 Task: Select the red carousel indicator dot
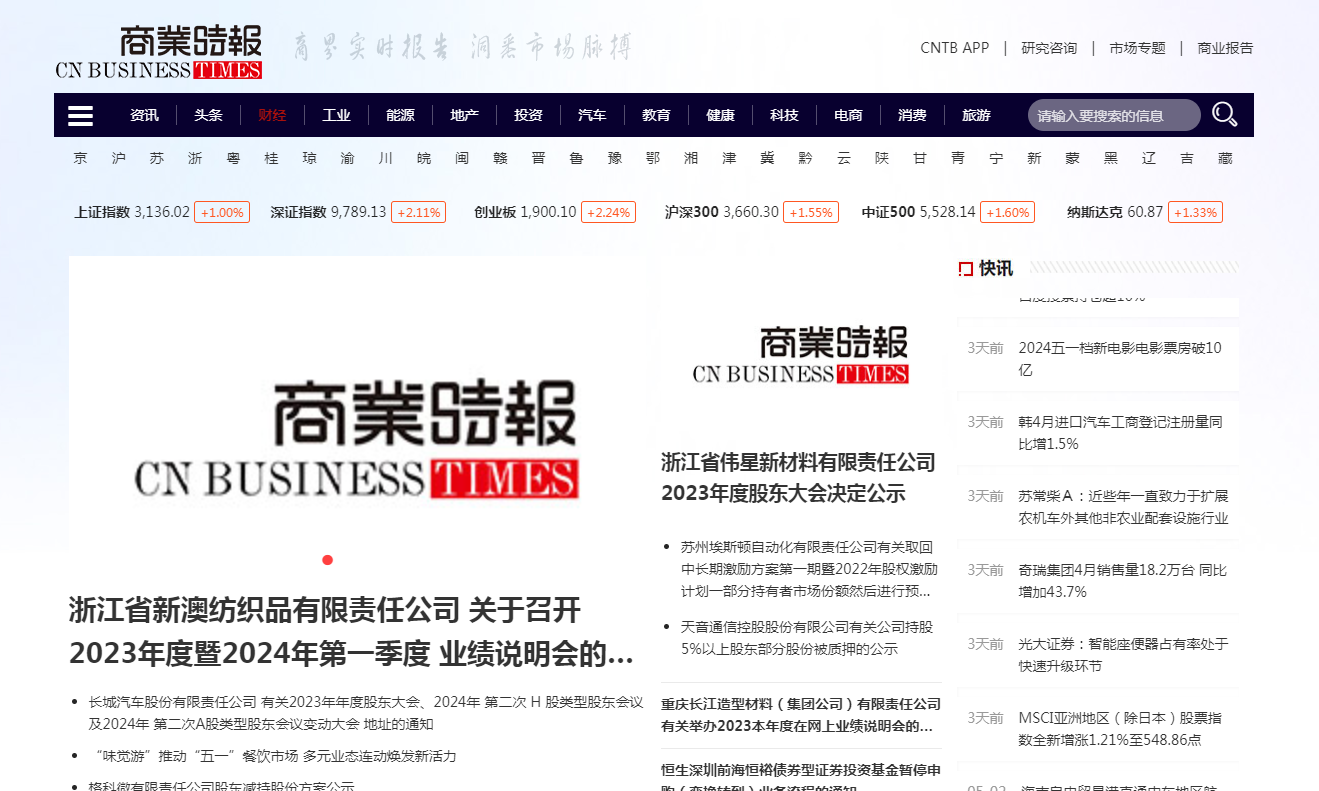click(x=327, y=559)
